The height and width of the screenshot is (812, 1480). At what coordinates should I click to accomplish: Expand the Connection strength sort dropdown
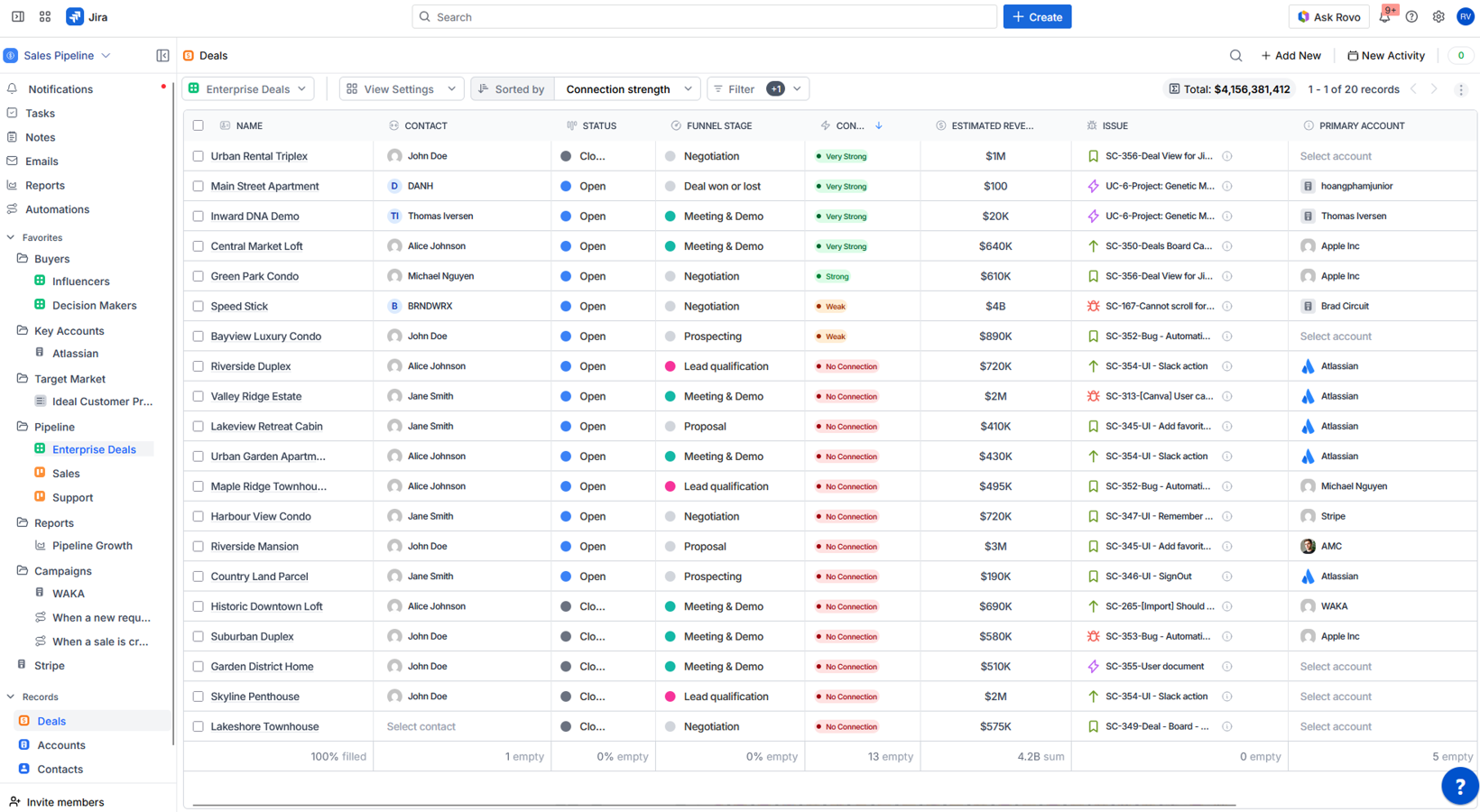click(628, 89)
